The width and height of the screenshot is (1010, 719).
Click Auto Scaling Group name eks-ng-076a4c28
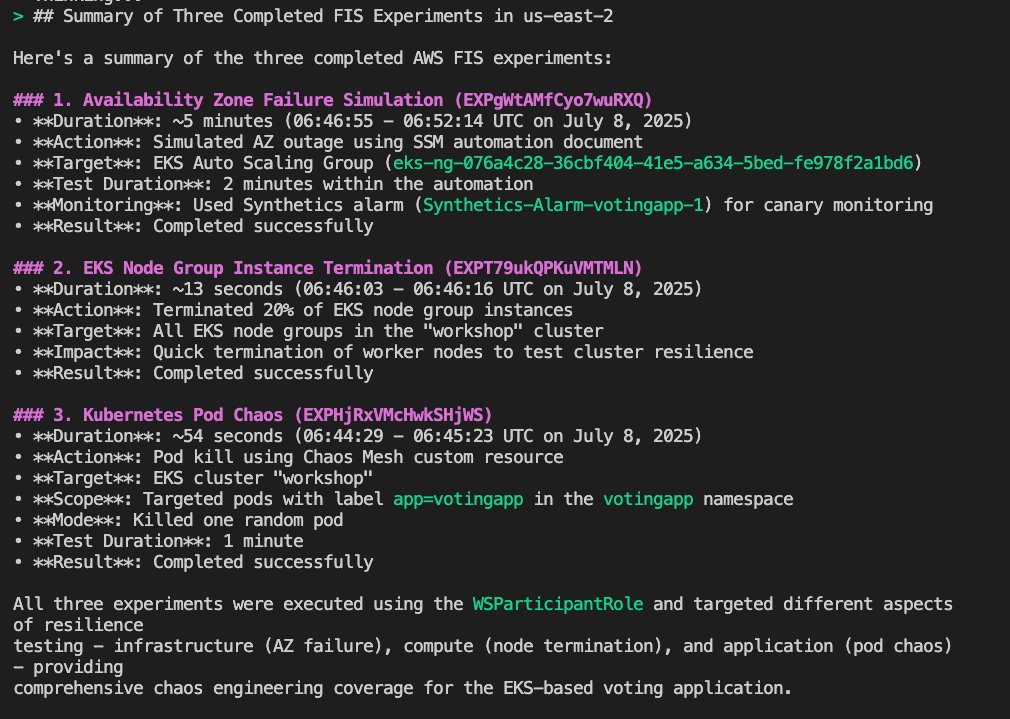(653, 163)
